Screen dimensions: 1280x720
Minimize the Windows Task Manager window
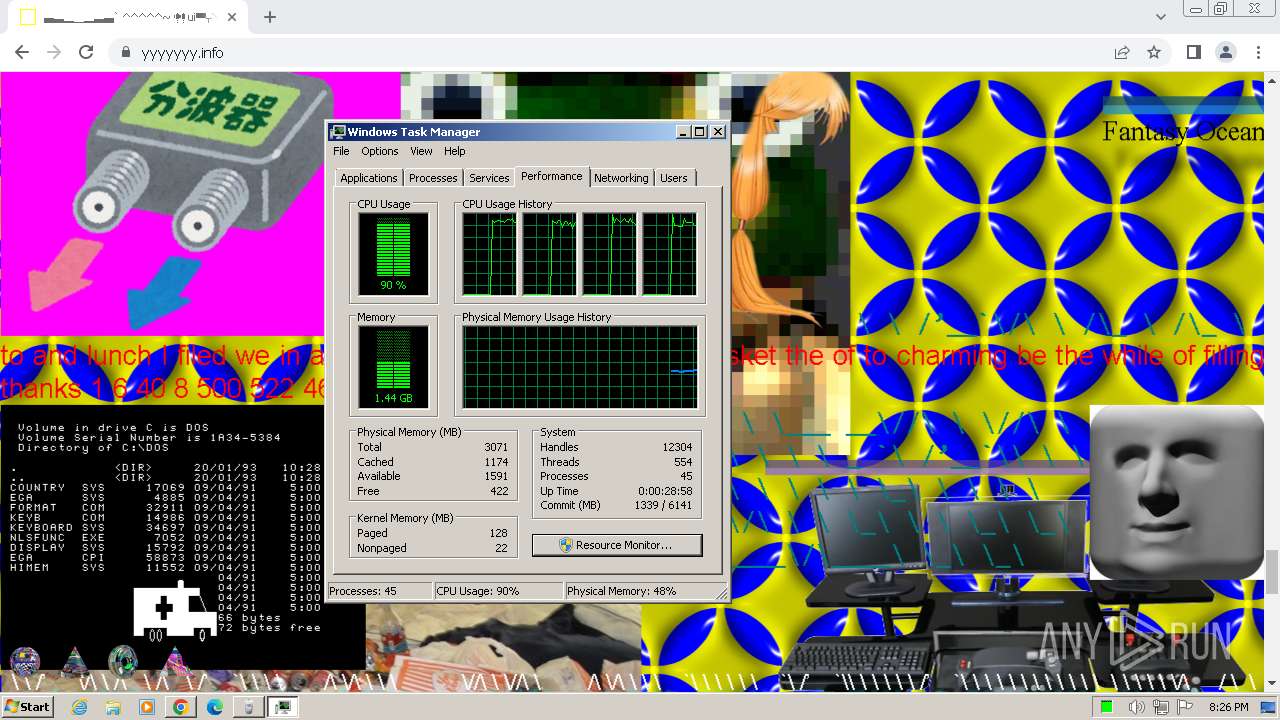683,132
